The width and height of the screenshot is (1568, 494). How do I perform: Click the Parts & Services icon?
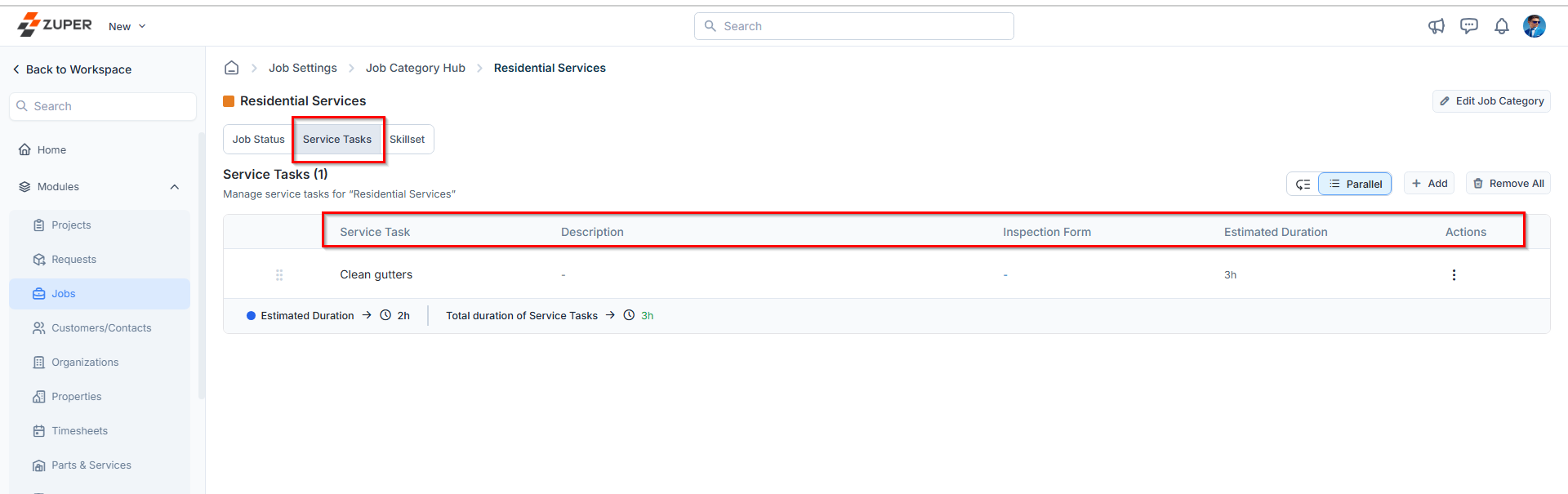[x=38, y=465]
